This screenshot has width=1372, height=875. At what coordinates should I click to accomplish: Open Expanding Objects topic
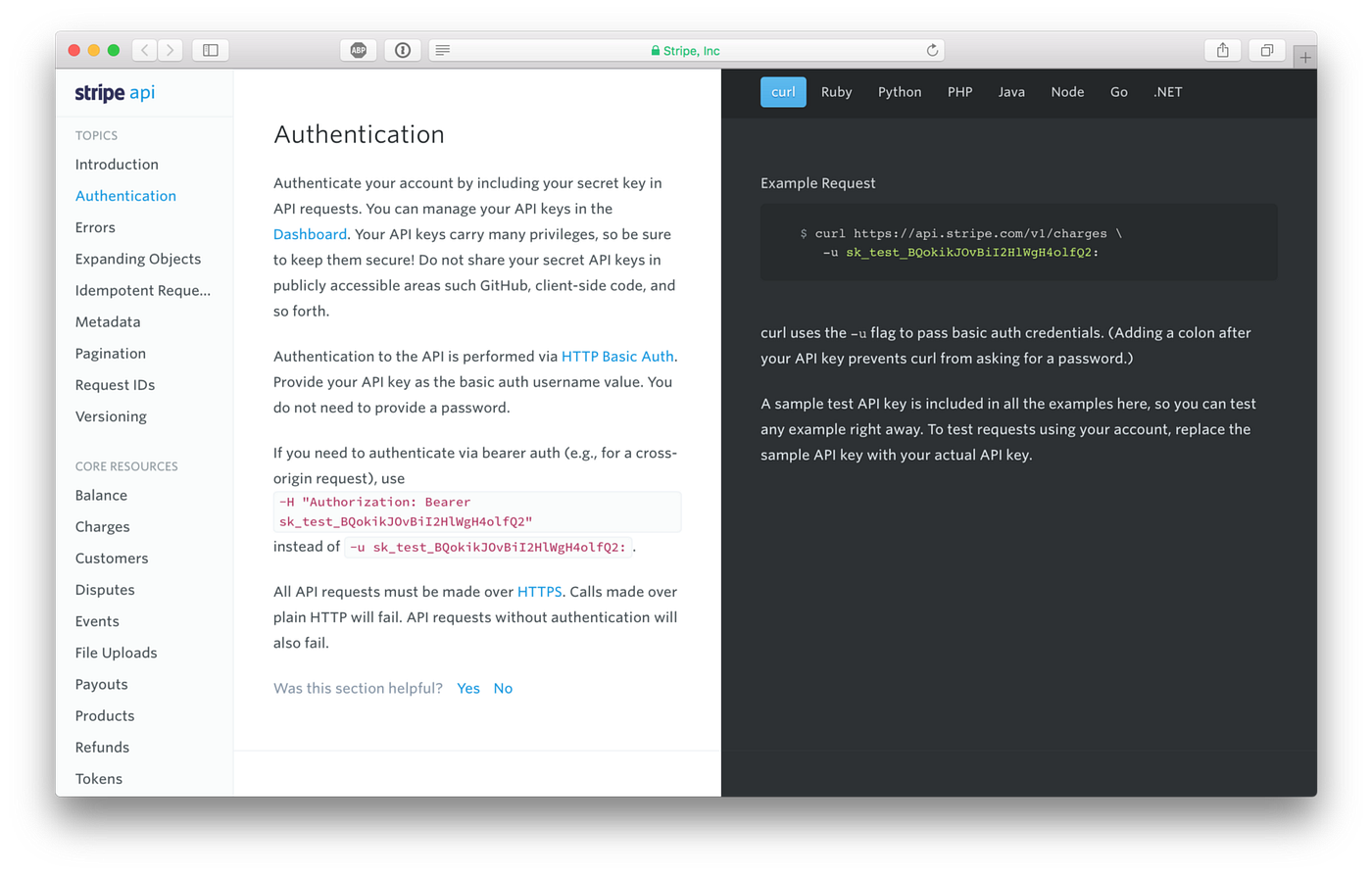tap(138, 259)
